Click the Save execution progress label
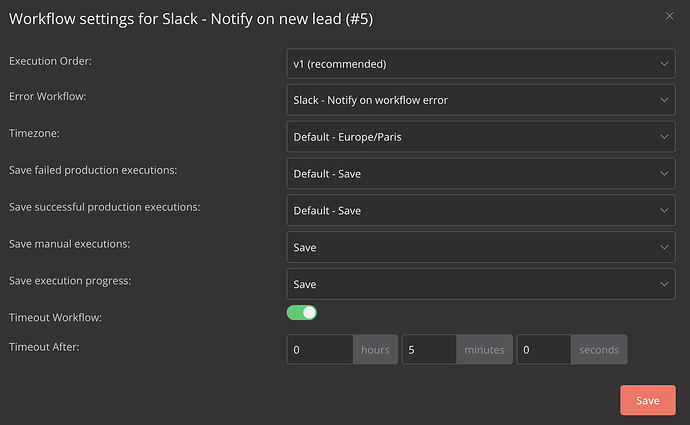This screenshot has width=690, height=425. pos(70,281)
